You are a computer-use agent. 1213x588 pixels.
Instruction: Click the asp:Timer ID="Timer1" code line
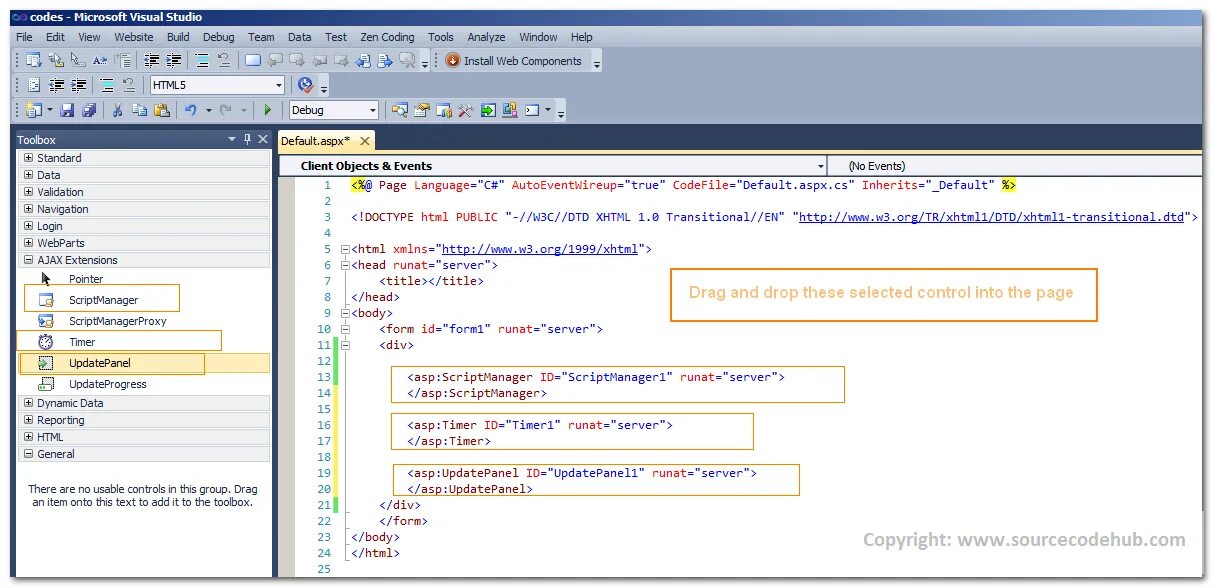click(x=540, y=425)
